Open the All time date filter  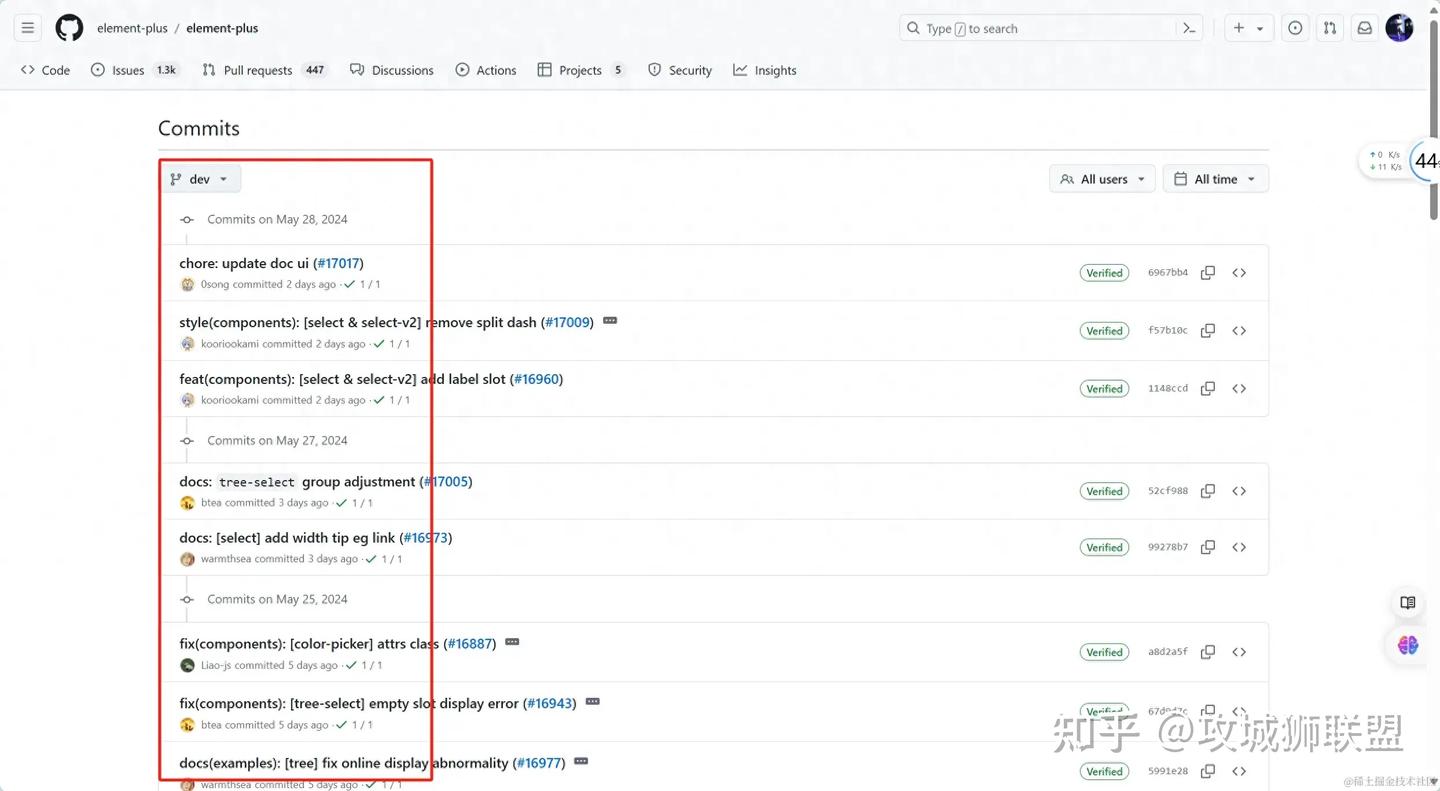point(1215,178)
